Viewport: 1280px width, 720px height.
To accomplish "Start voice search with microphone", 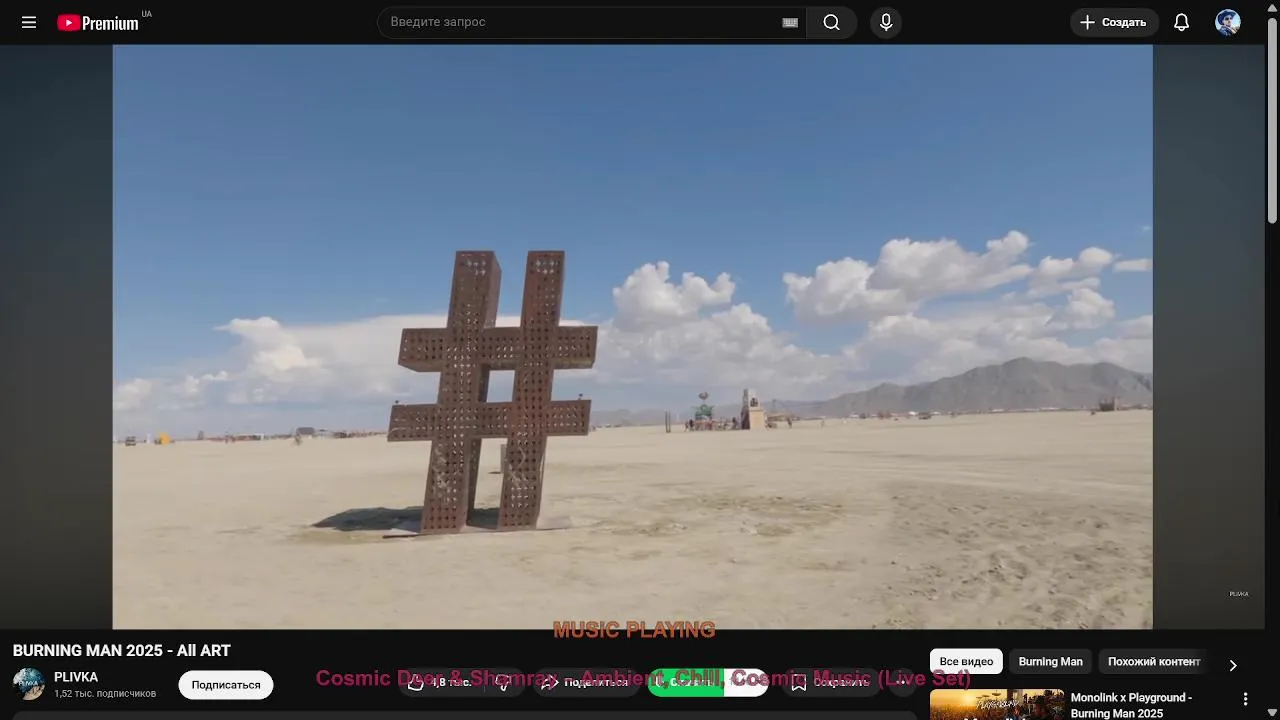I will click(886, 22).
